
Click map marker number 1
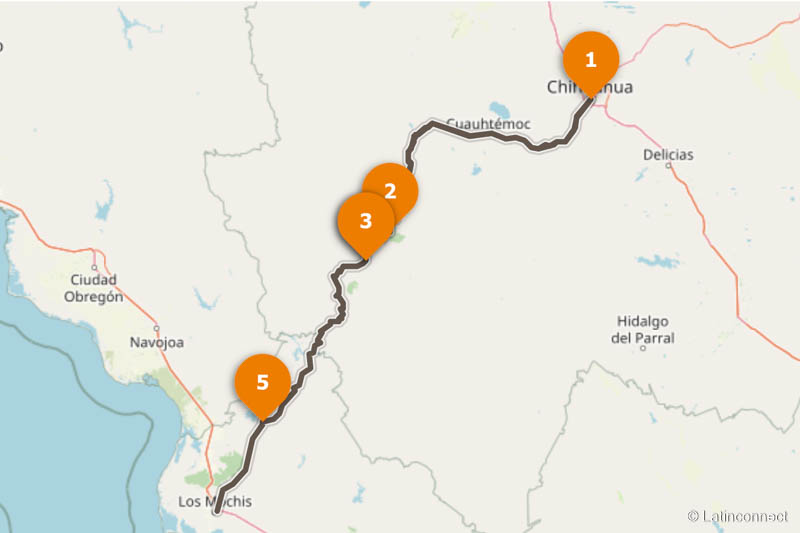[x=591, y=60]
